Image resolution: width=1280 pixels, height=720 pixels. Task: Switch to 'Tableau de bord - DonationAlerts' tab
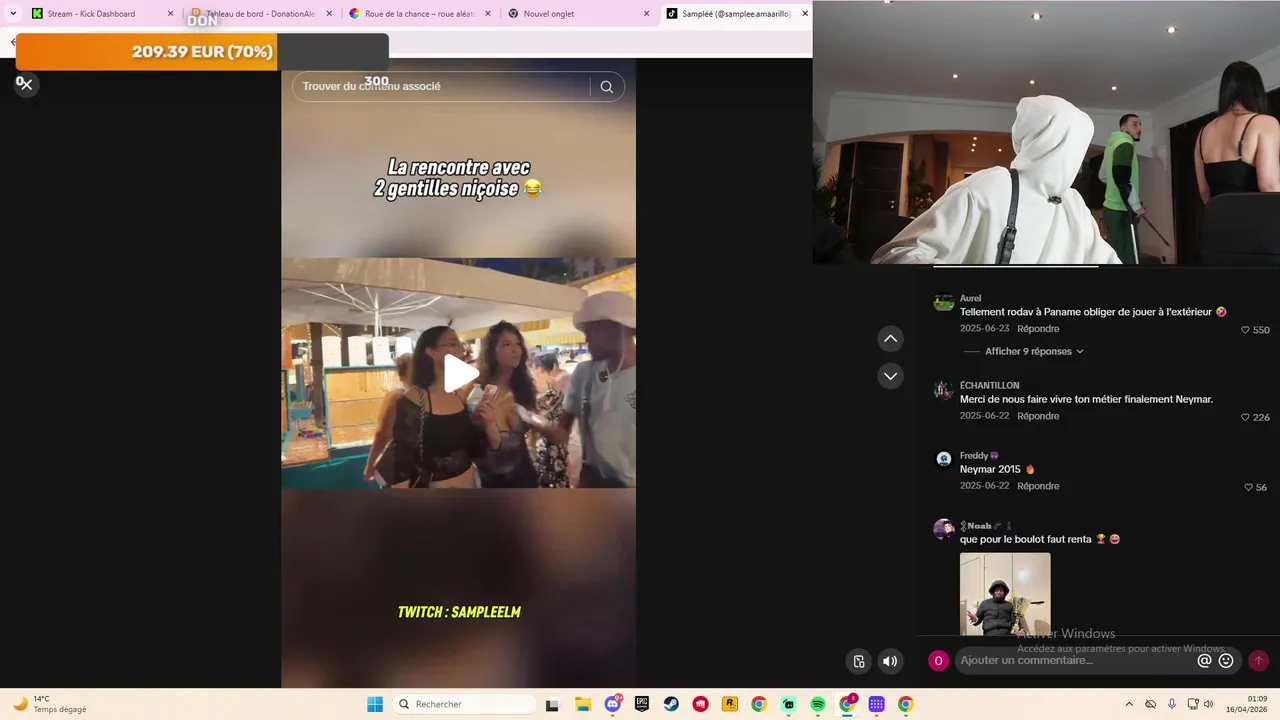(x=255, y=14)
